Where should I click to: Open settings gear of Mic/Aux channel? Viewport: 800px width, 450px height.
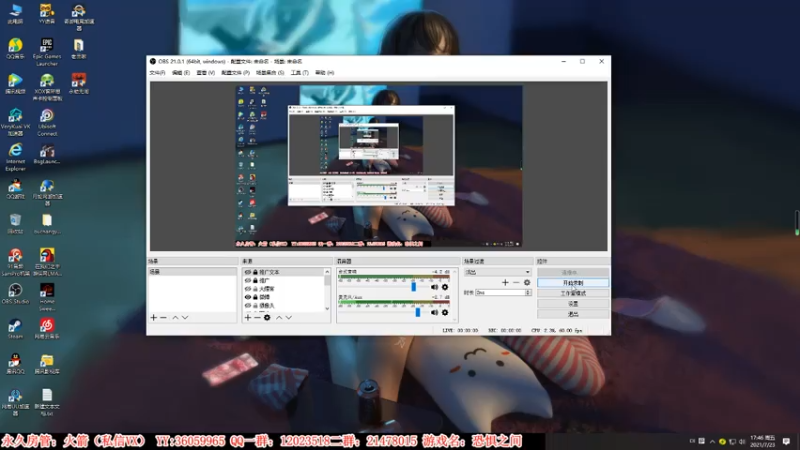pos(445,312)
